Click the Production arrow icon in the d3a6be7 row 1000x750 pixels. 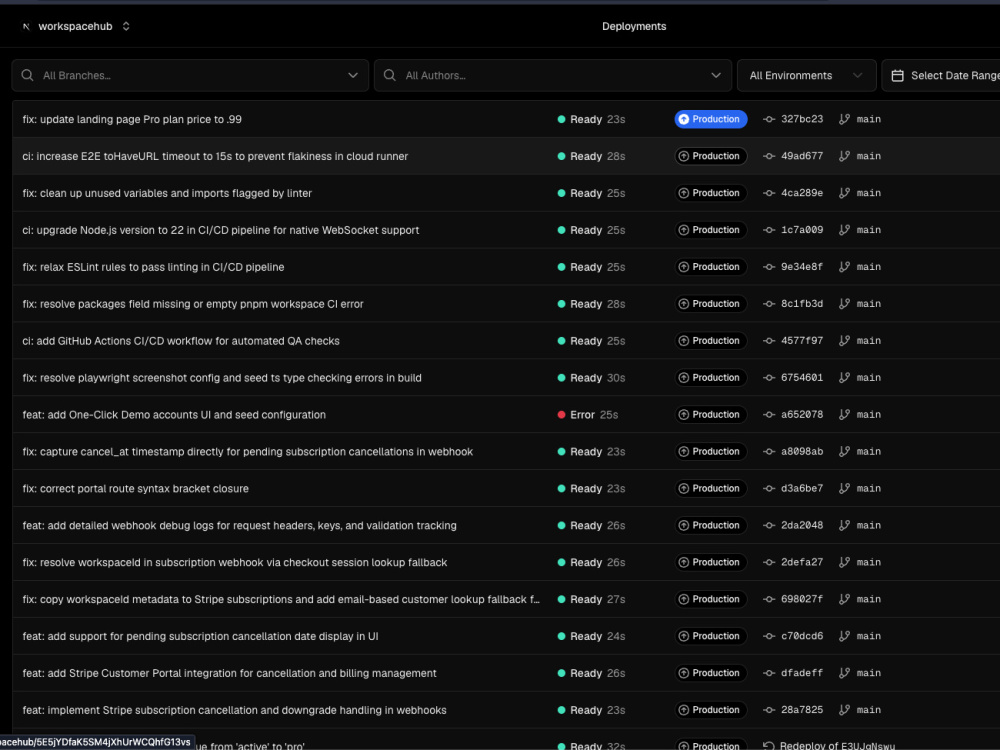coord(684,489)
